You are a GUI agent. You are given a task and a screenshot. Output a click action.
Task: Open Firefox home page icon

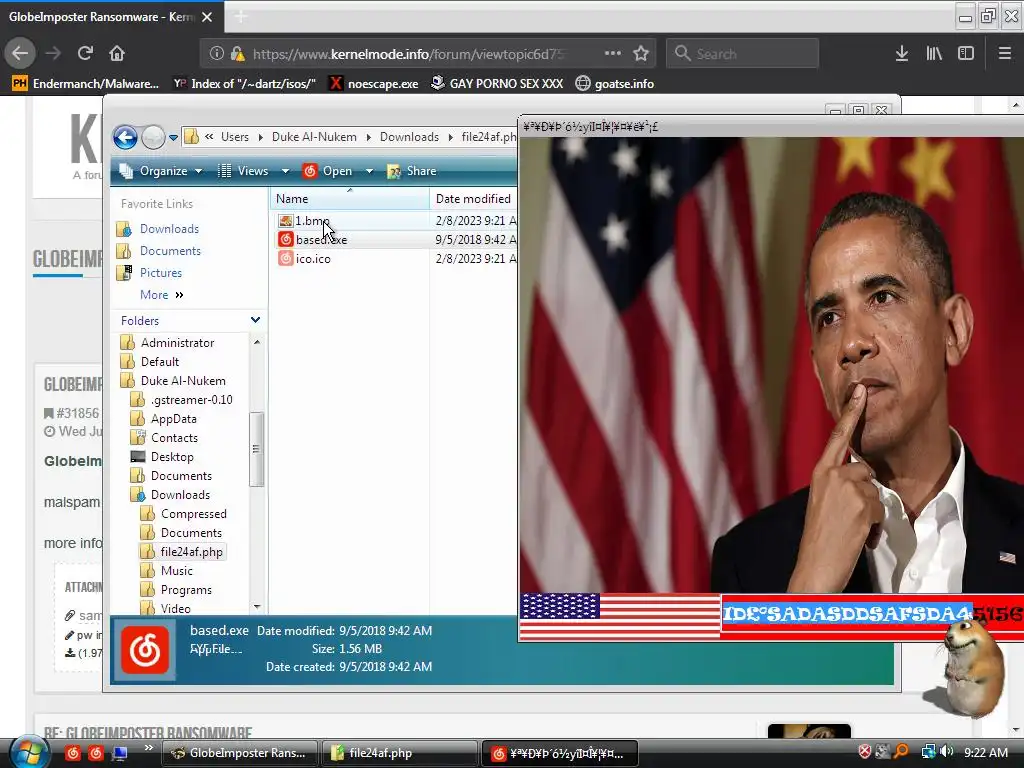pos(117,53)
